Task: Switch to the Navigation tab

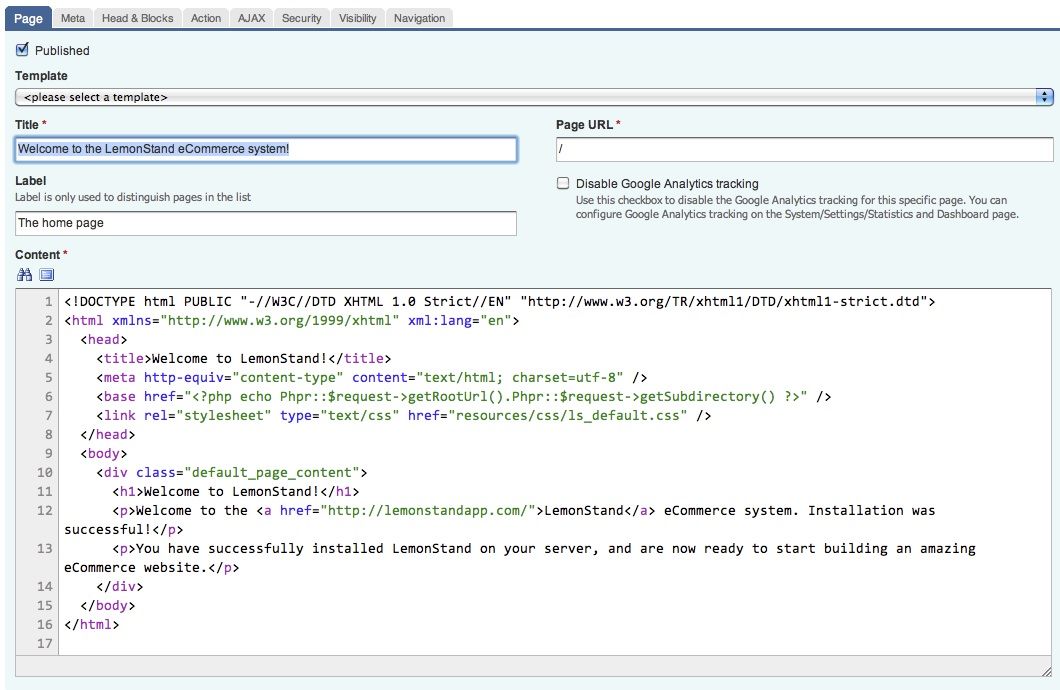Action: point(419,17)
